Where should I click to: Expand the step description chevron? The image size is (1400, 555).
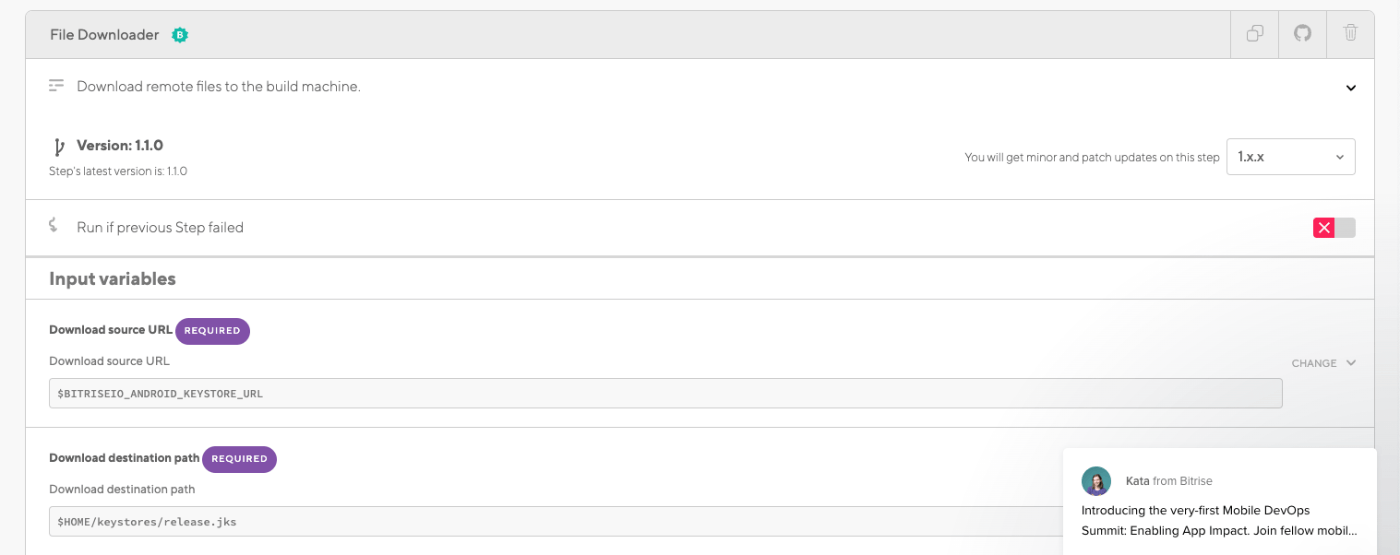click(x=1350, y=87)
